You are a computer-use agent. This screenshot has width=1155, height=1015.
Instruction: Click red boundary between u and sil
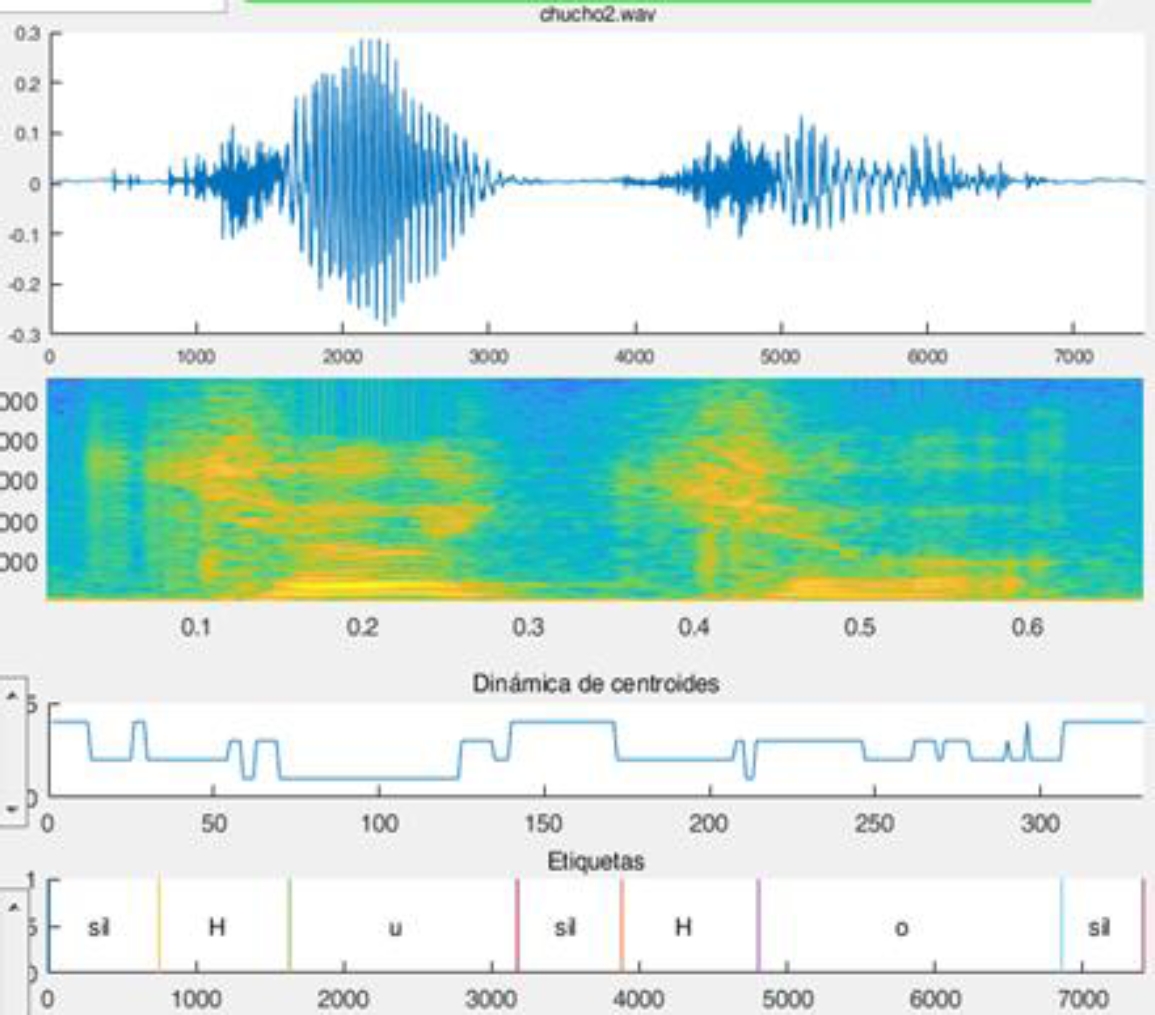[517, 925]
